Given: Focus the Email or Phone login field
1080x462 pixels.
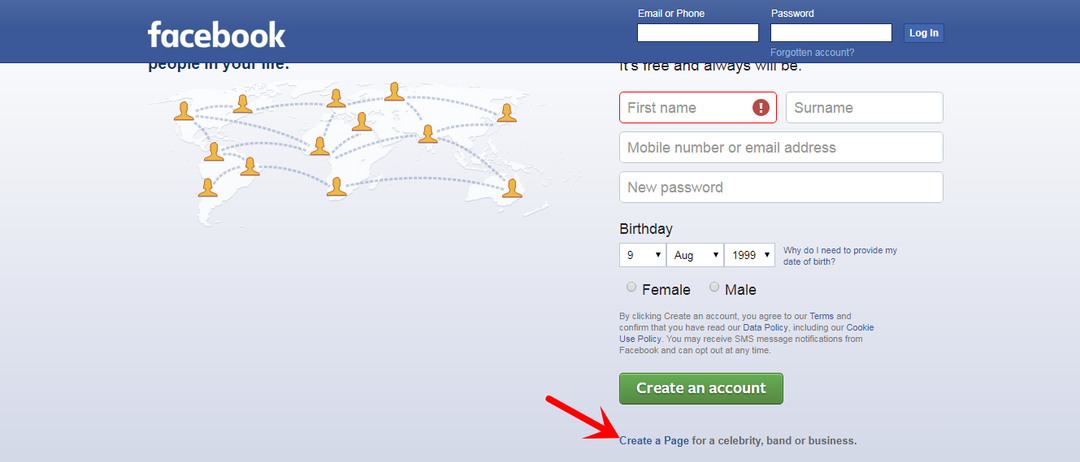Looking at the screenshot, I should pos(698,32).
